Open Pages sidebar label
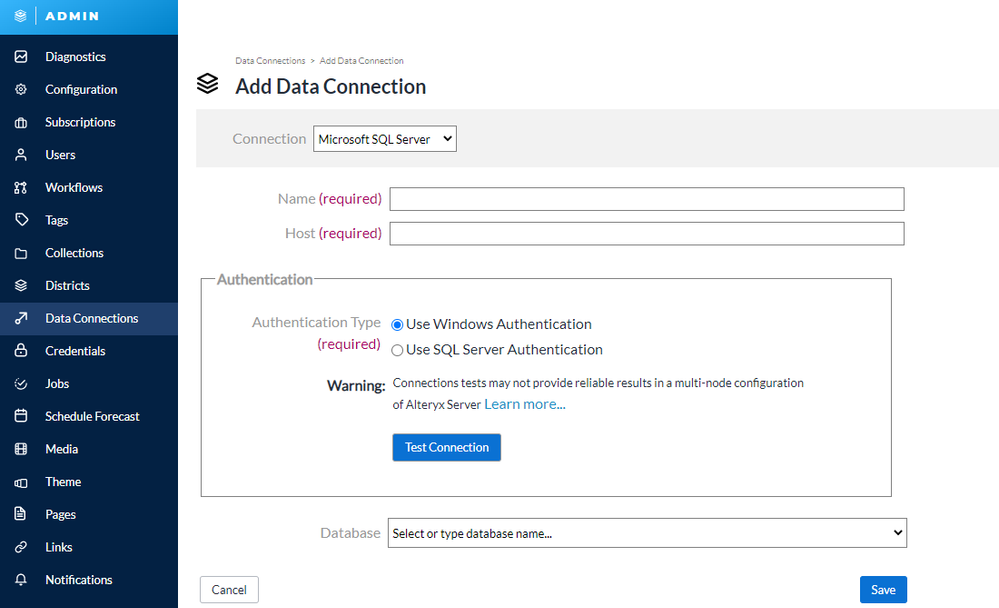 point(61,514)
